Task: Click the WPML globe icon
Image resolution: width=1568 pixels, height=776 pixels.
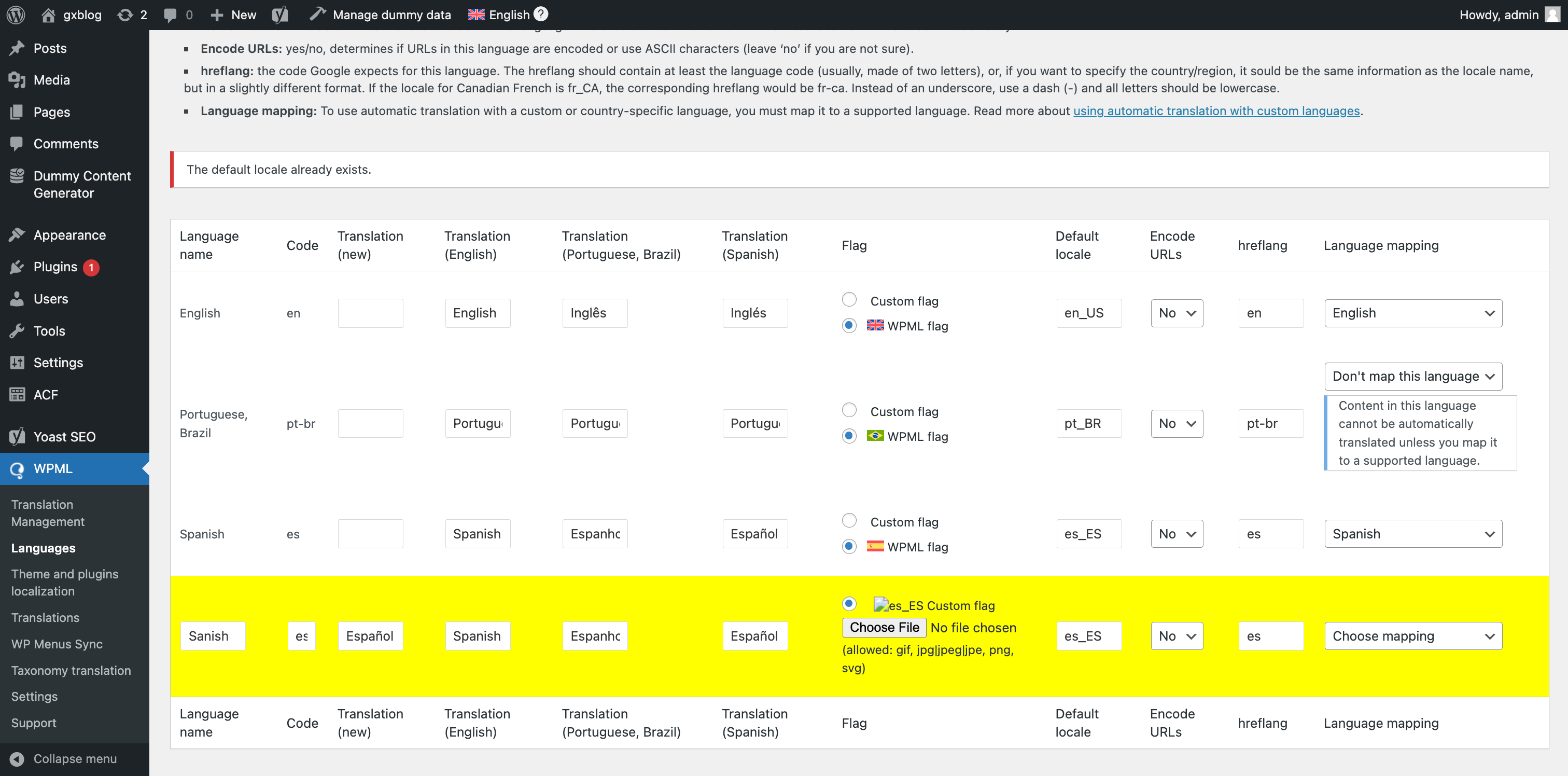Action: pyautogui.click(x=17, y=468)
